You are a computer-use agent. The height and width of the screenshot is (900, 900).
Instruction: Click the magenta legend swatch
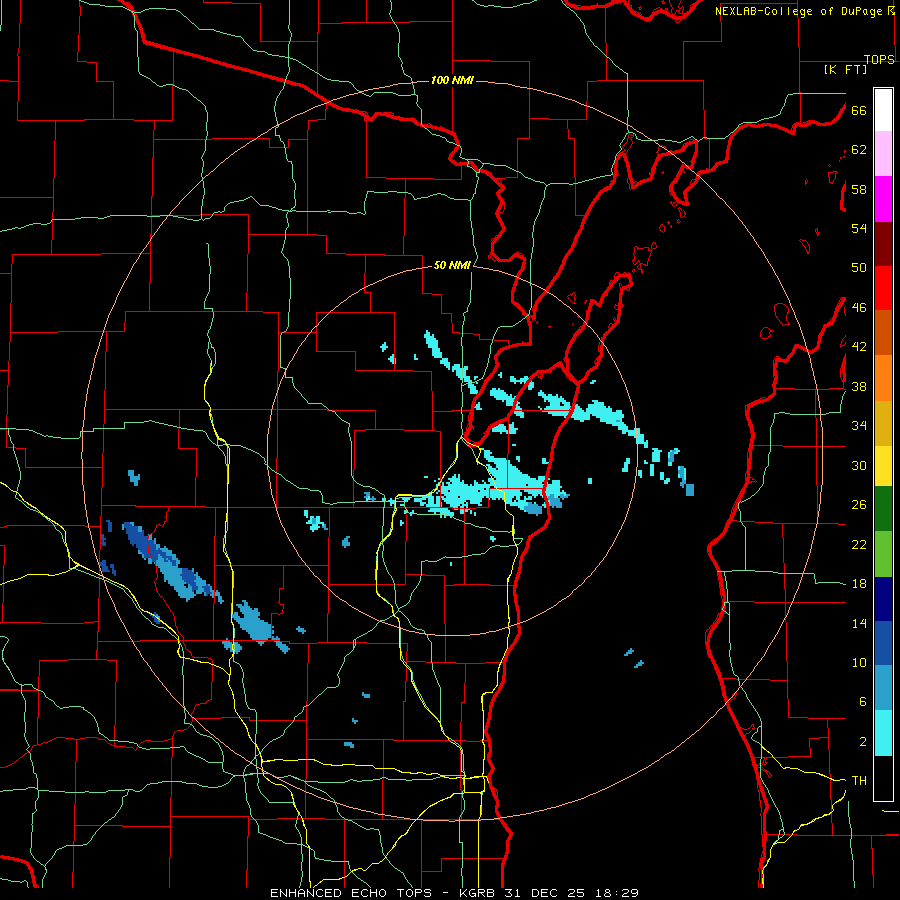point(883,199)
